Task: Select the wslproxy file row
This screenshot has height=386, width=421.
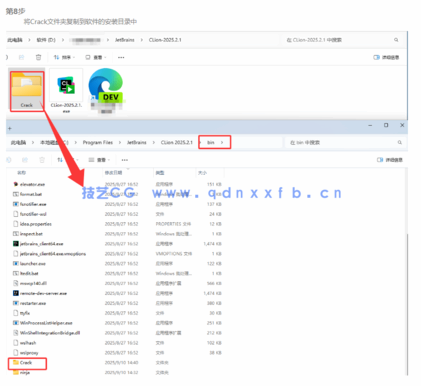Action: [117, 353]
